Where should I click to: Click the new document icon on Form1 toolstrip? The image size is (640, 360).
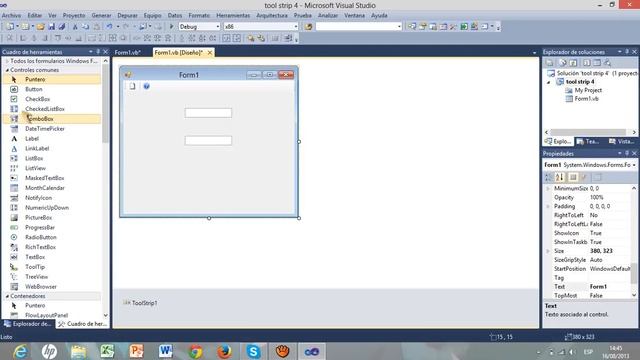[x=132, y=86]
